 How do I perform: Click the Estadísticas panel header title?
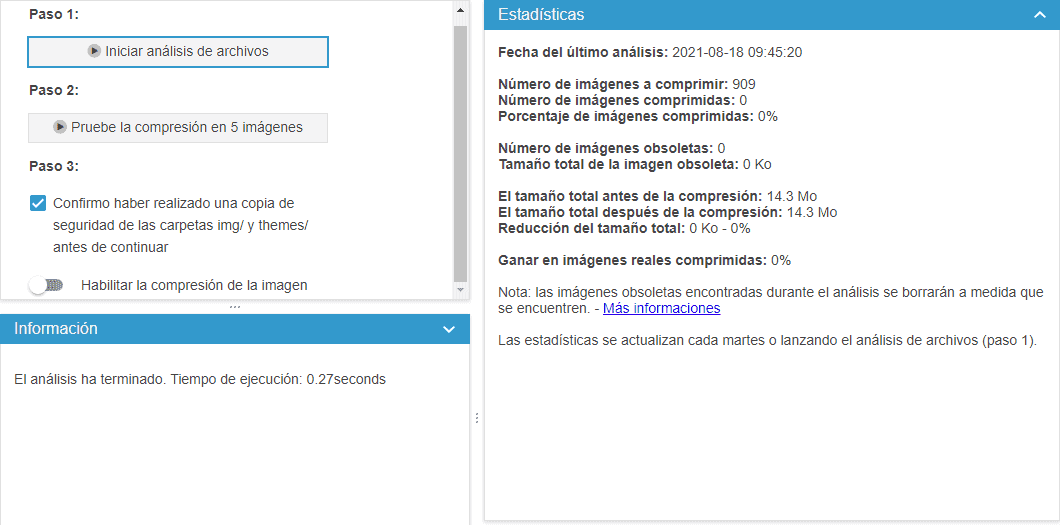[x=541, y=15]
